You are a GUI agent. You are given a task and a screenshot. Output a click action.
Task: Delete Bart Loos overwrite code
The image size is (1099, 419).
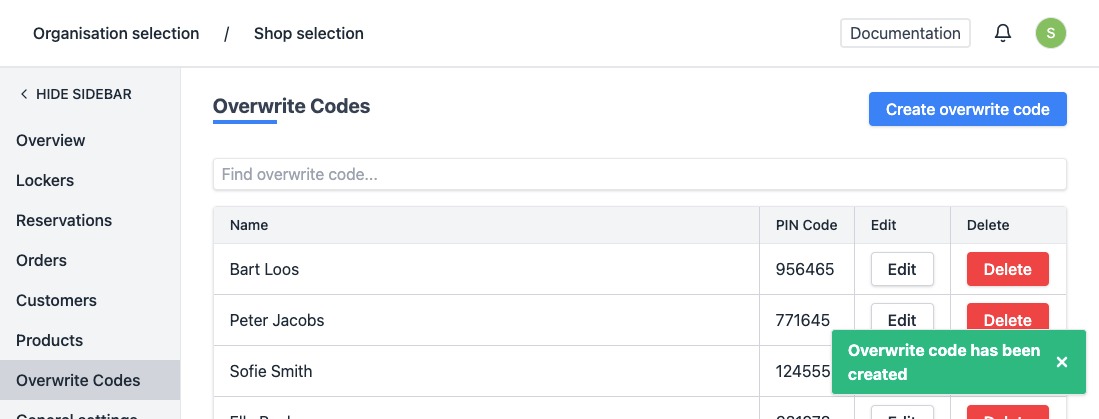[x=1007, y=269]
